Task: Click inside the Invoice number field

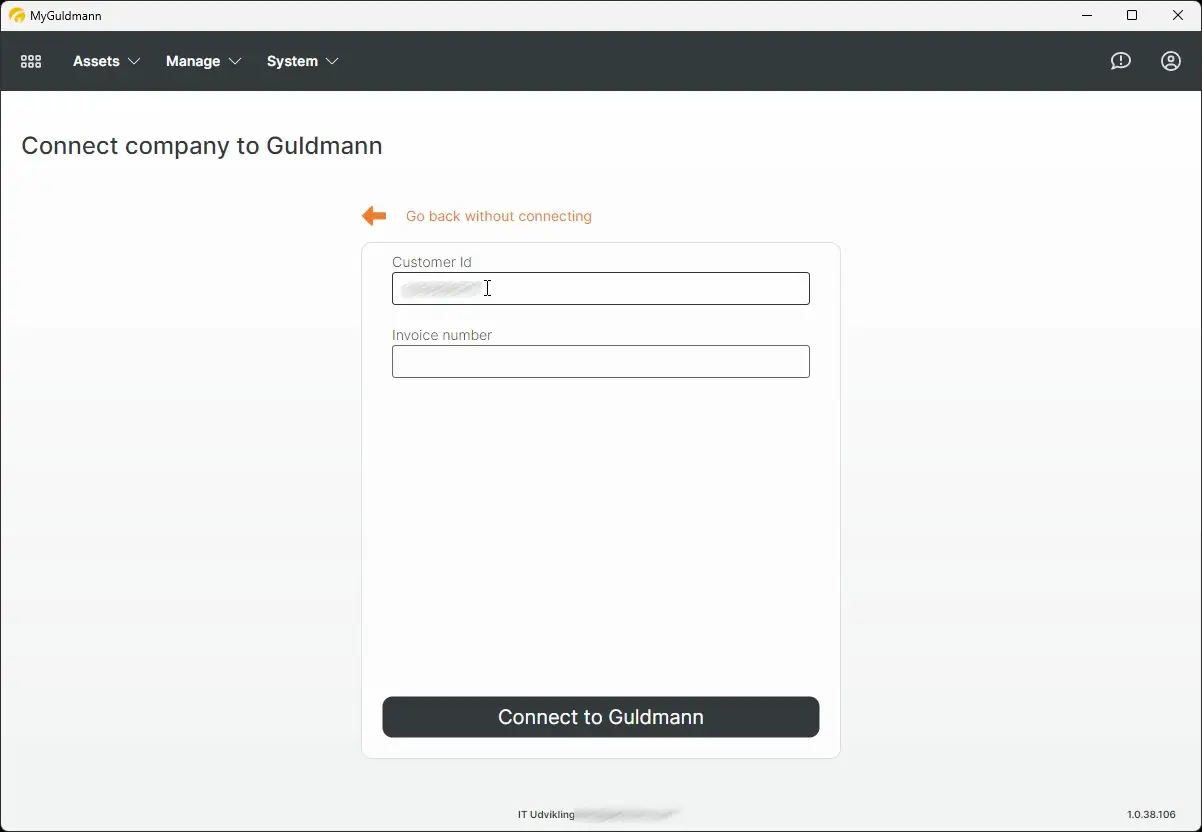Action: [600, 361]
